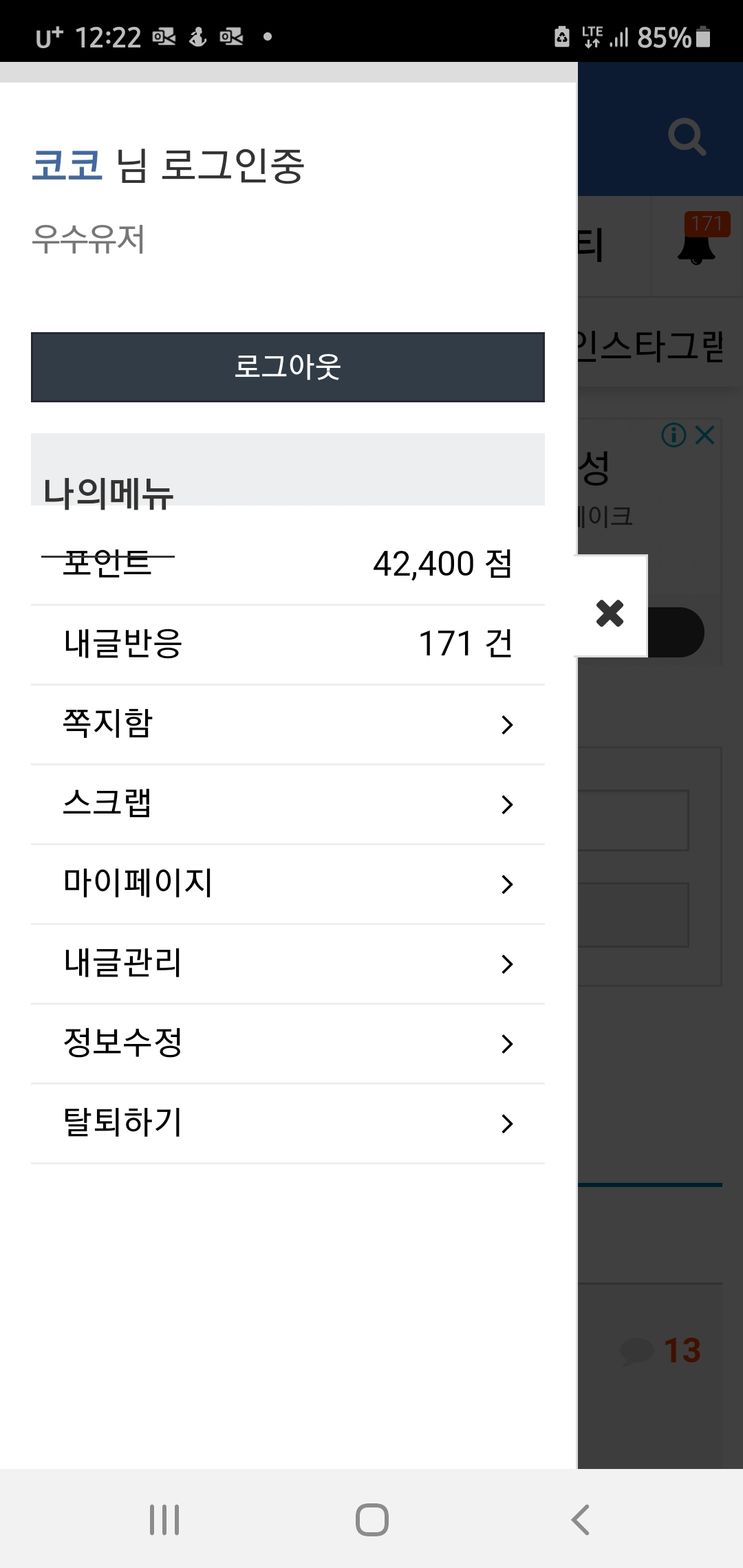This screenshot has width=743, height=1568.
Task: Close the ad using its X icon
Action: point(705,435)
